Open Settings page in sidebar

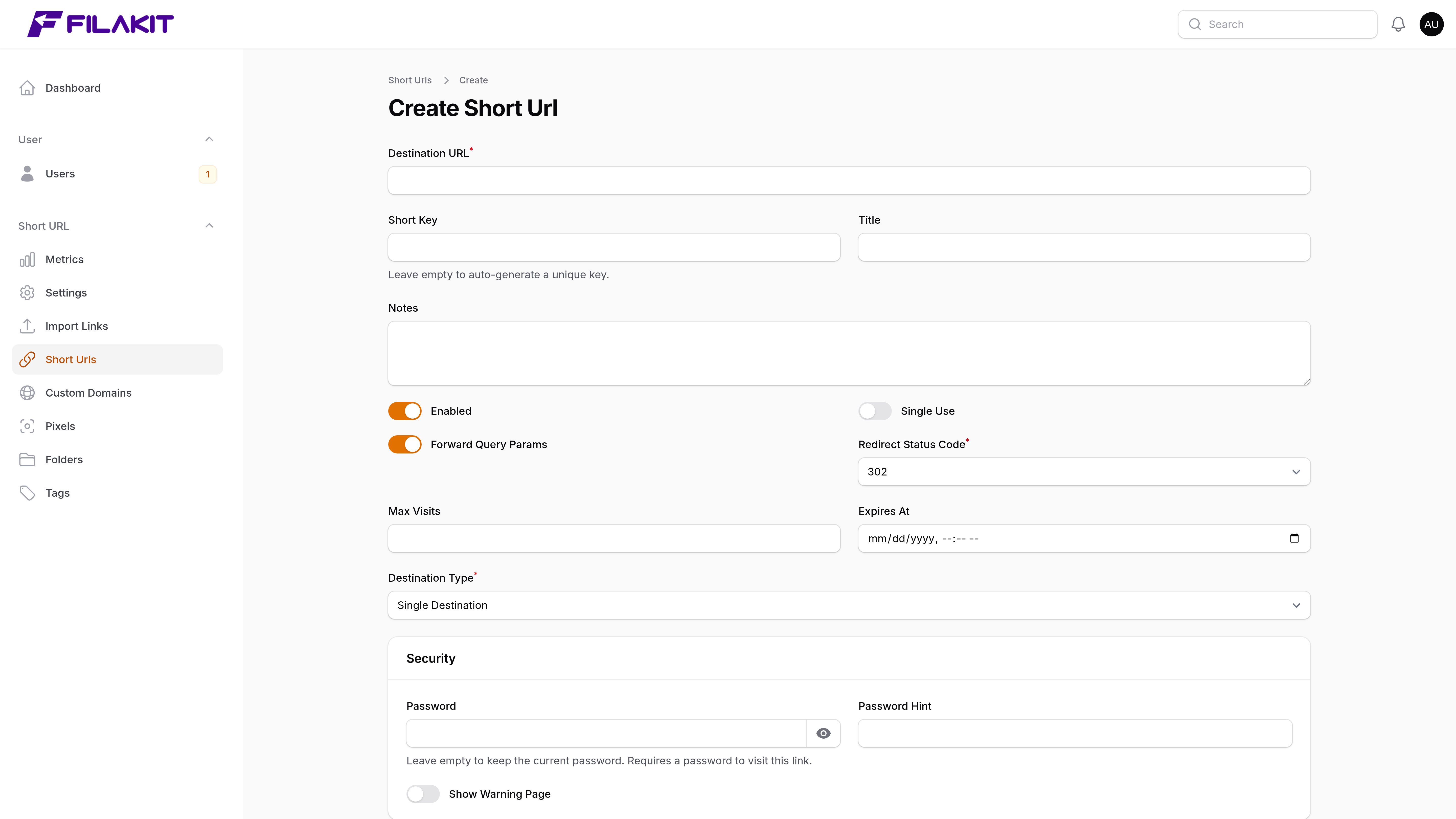coord(118,293)
